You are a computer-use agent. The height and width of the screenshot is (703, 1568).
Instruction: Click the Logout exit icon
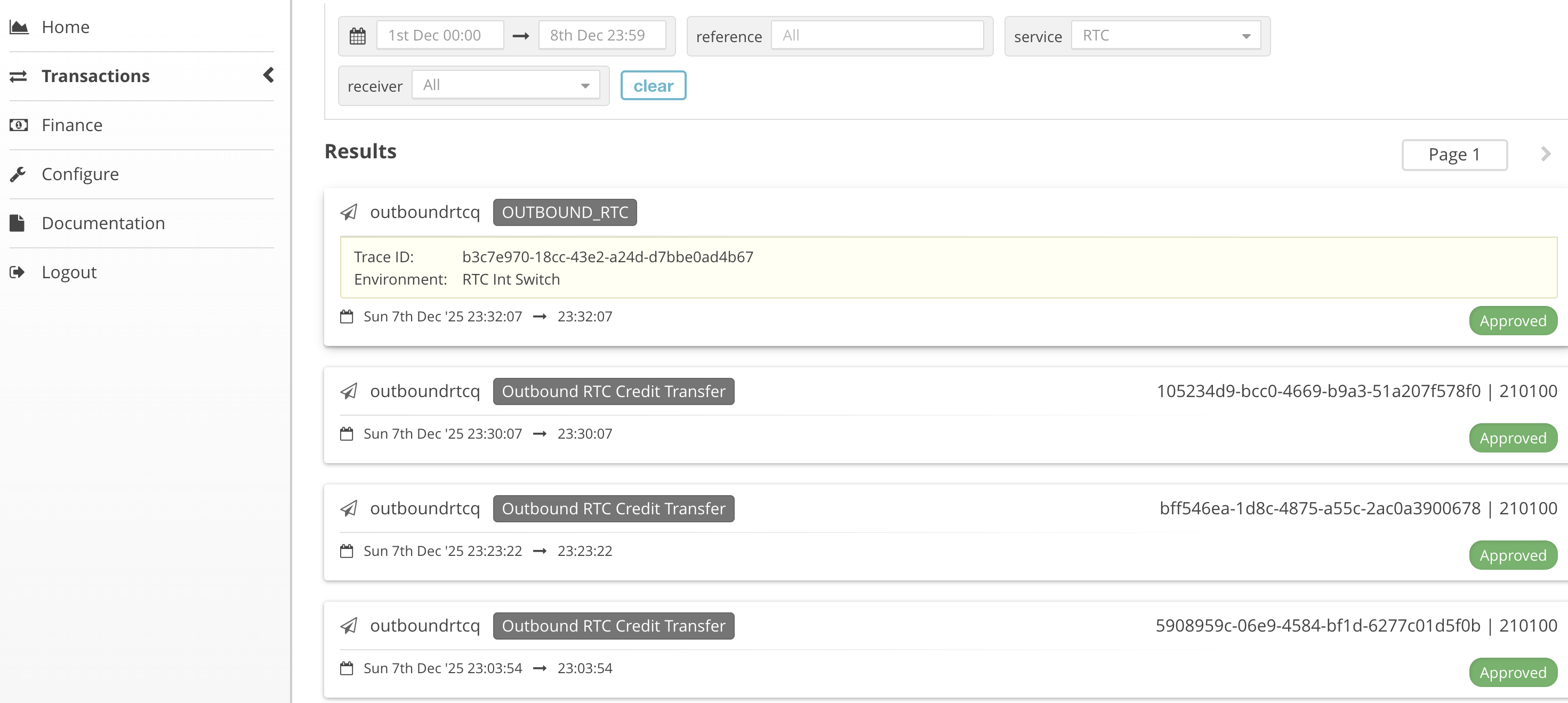pyautogui.click(x=18, y=272)
